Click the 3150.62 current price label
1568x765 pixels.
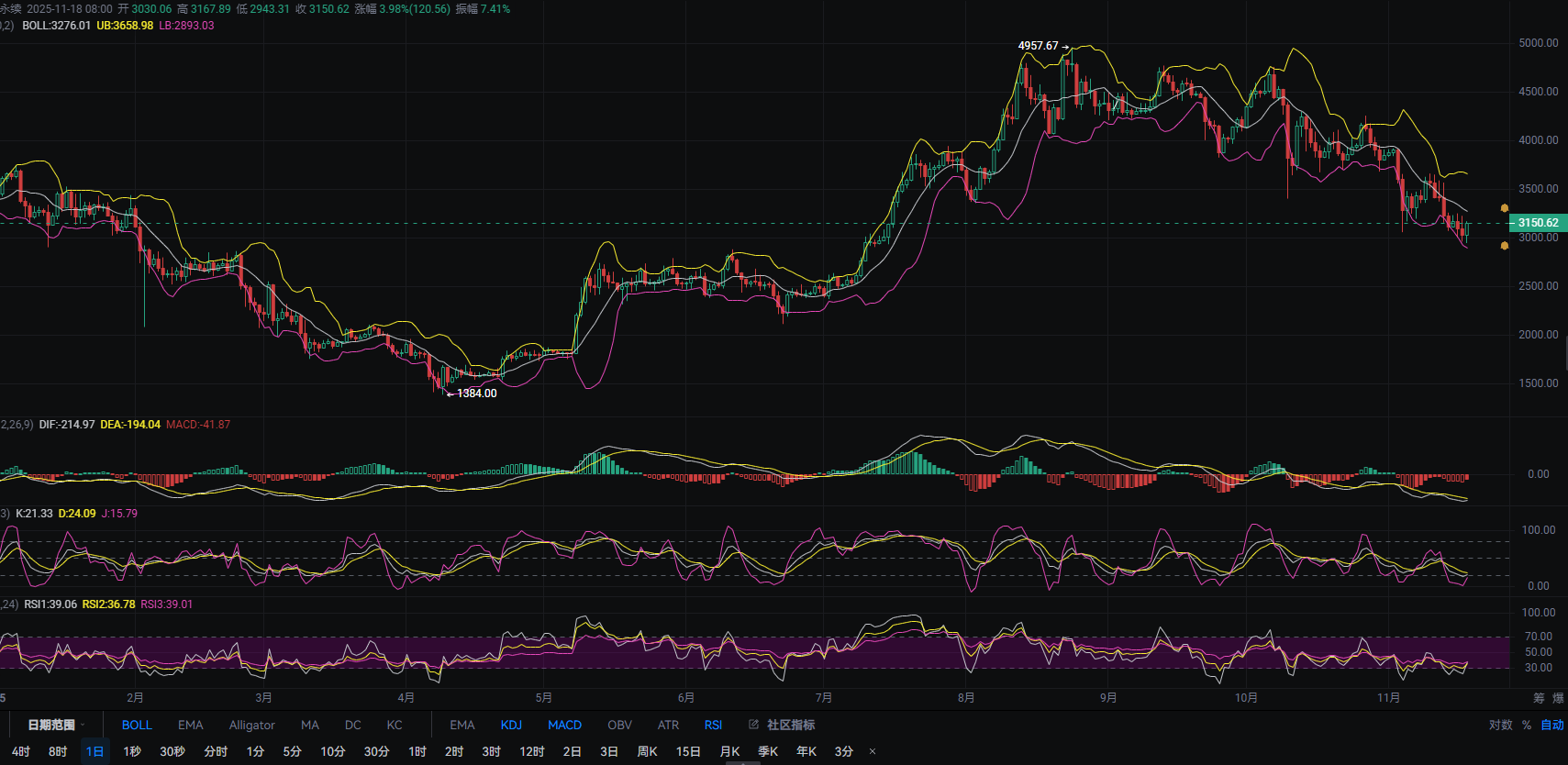tap(1538, 223)
